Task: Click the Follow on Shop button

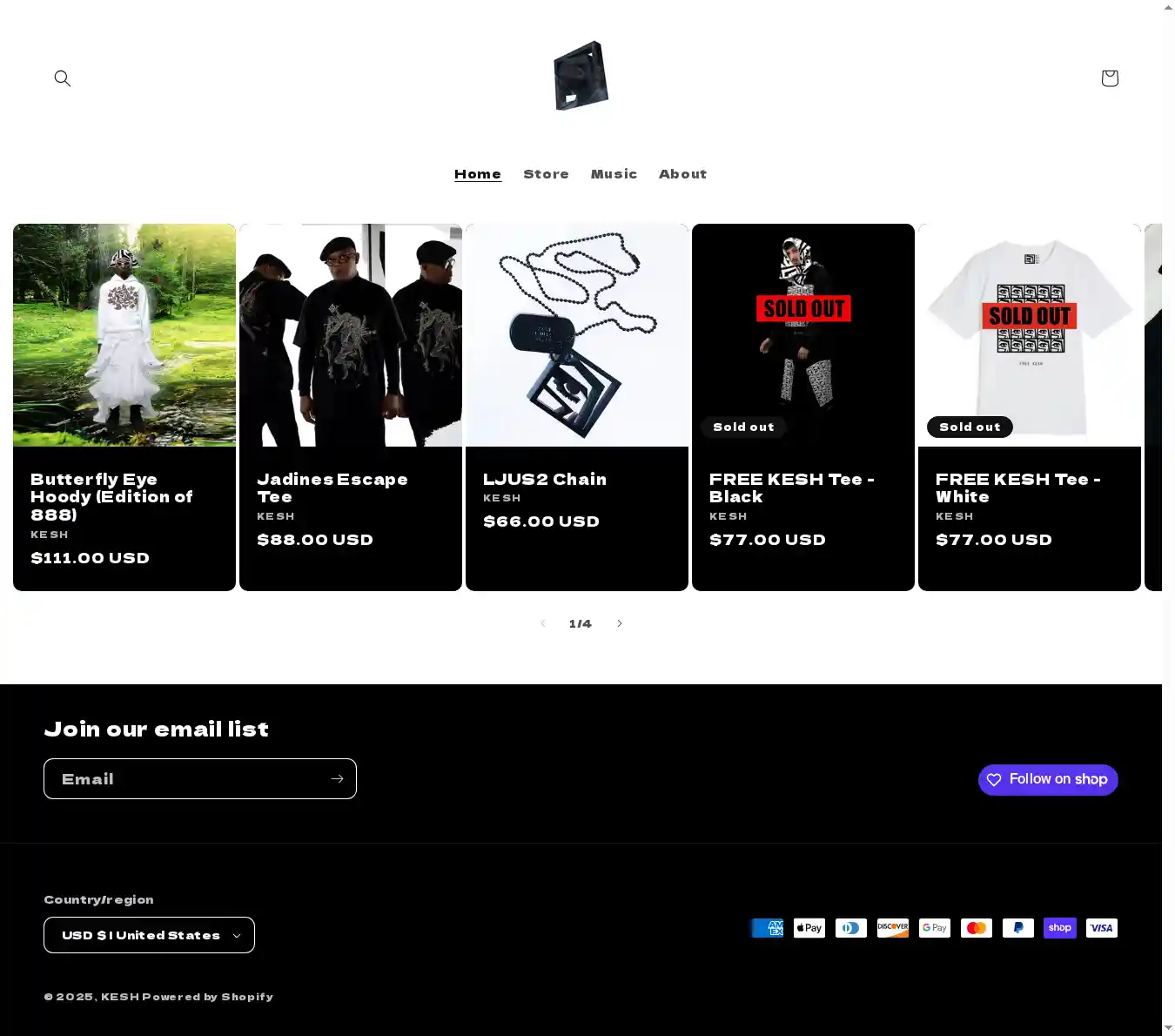Action: (1048, 780)
